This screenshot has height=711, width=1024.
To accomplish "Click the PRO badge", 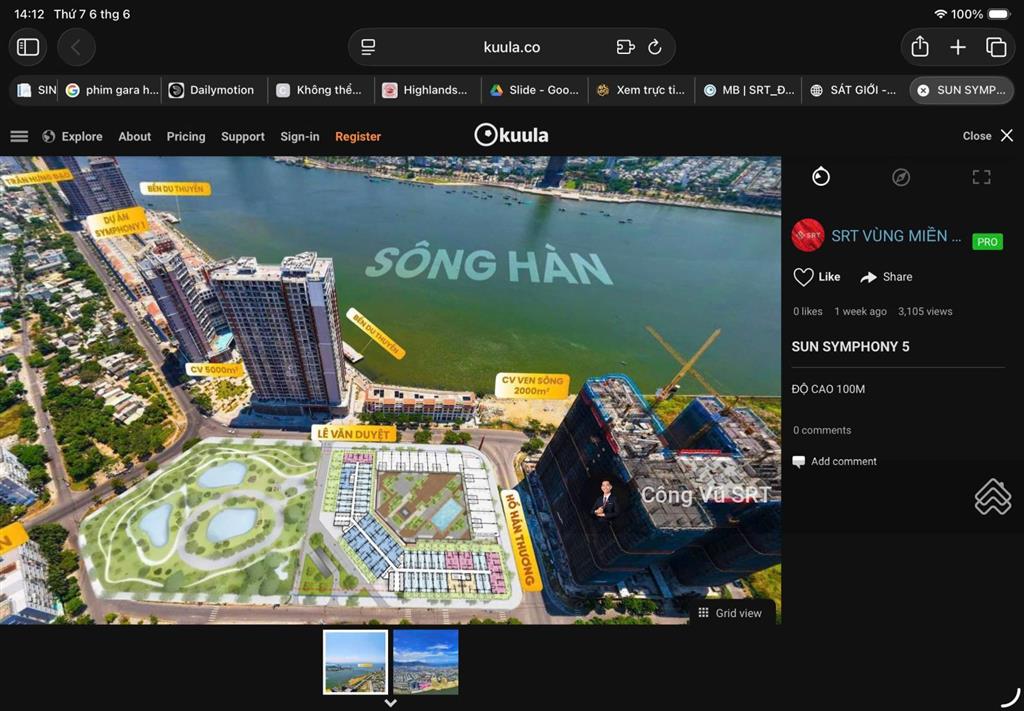I will click(x=987, y=242).
